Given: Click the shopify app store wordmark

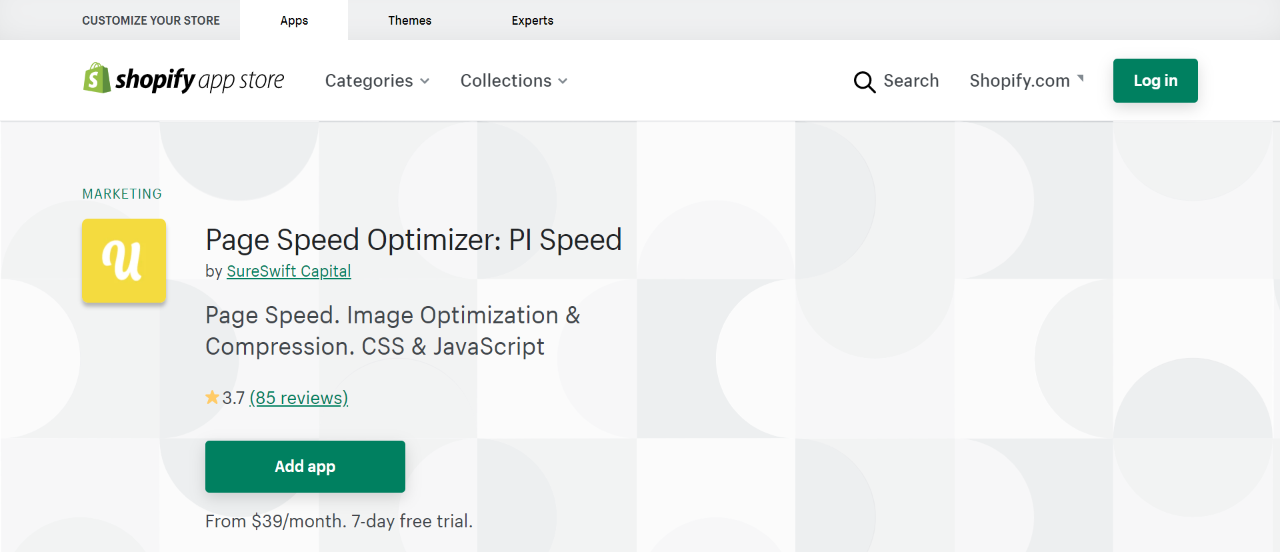Looking at the screenshot, I should pyautogui.click(x=200, y=81).
